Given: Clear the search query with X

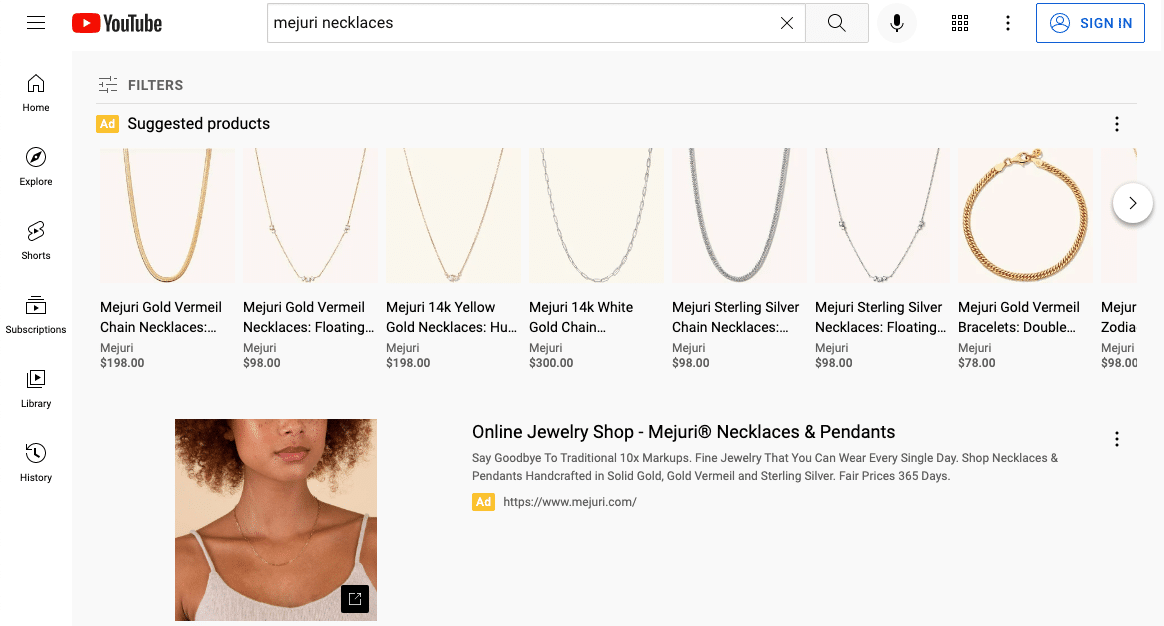Looking at the screenshot, I should (787, 23).
